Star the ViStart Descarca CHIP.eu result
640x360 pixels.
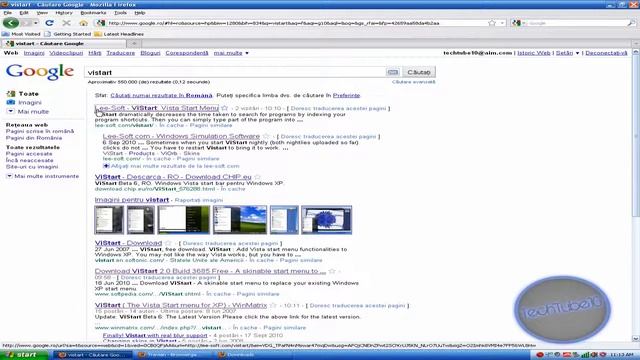point(257,177)
